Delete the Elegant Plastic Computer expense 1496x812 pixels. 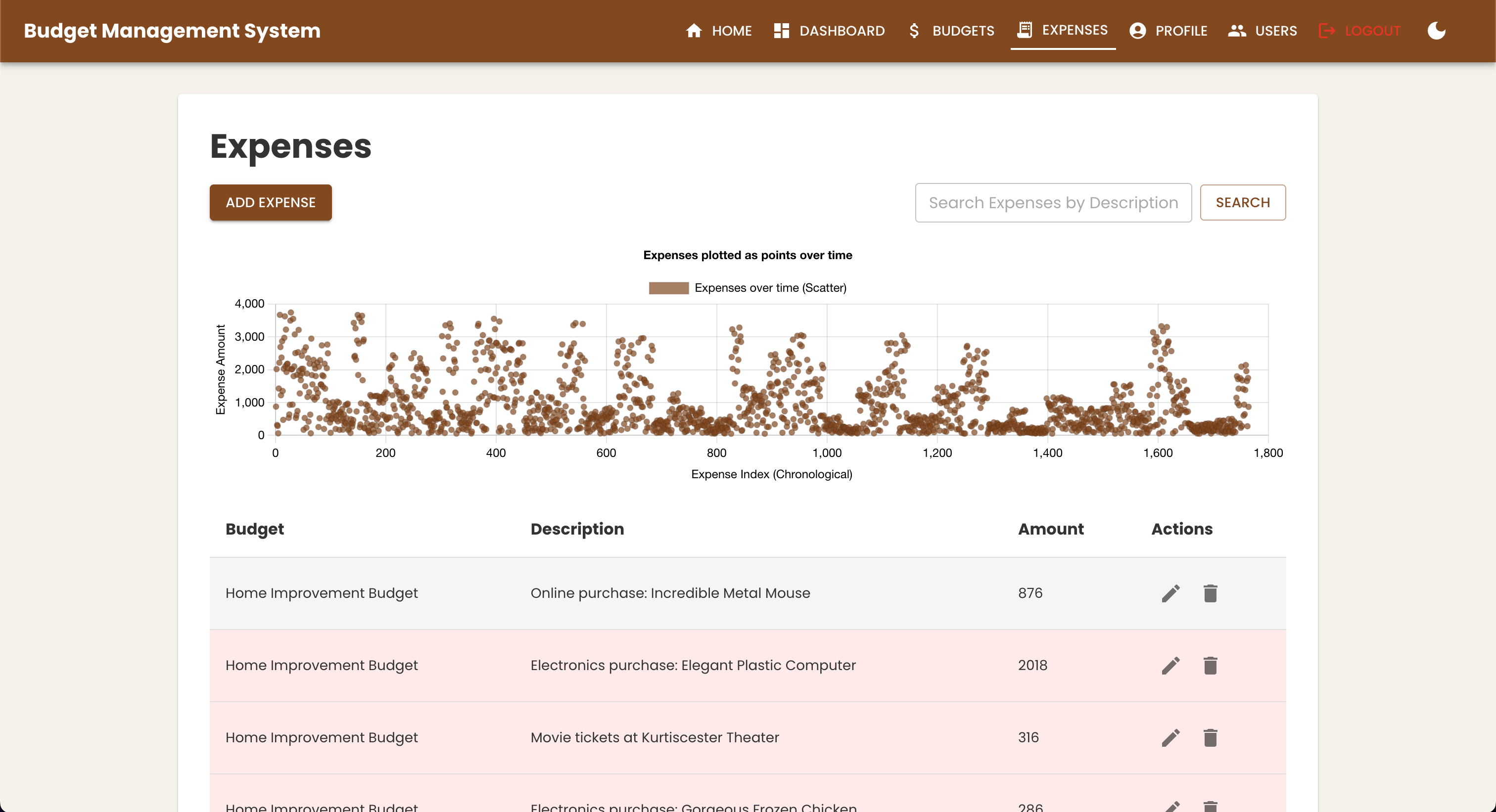coord(1210,665)
